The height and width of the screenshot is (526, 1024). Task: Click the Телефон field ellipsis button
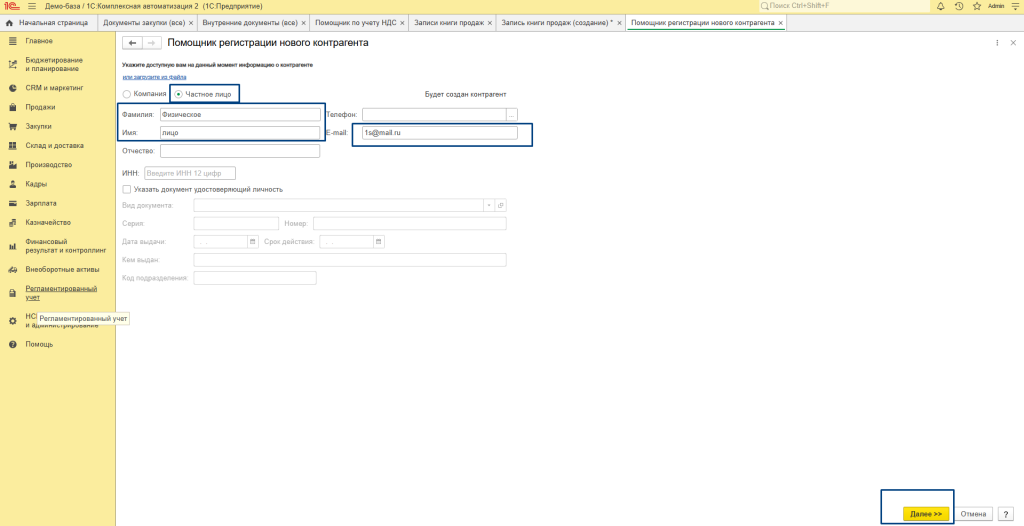coord(512,114)
